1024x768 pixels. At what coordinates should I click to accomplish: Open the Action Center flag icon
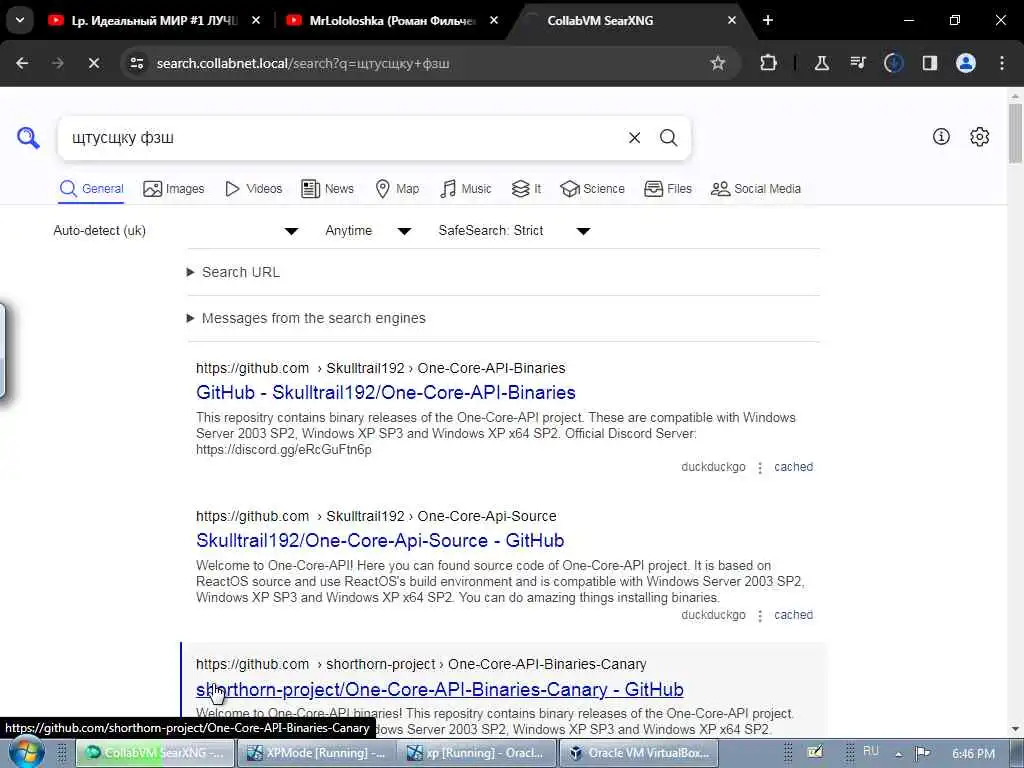click(922, 753)
